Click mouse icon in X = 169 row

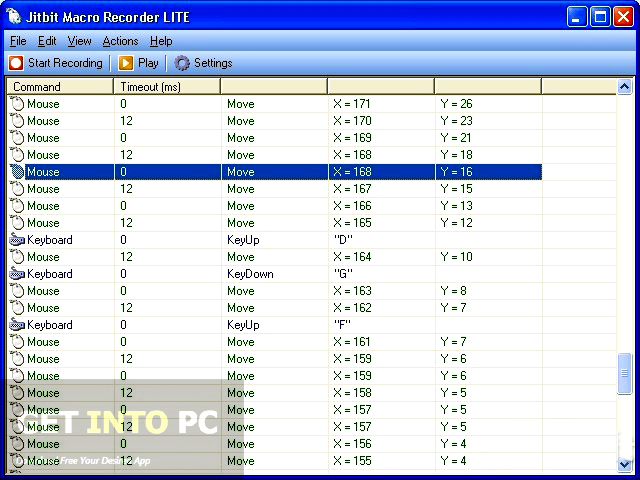pyautogui.click(x=17, y=138)
